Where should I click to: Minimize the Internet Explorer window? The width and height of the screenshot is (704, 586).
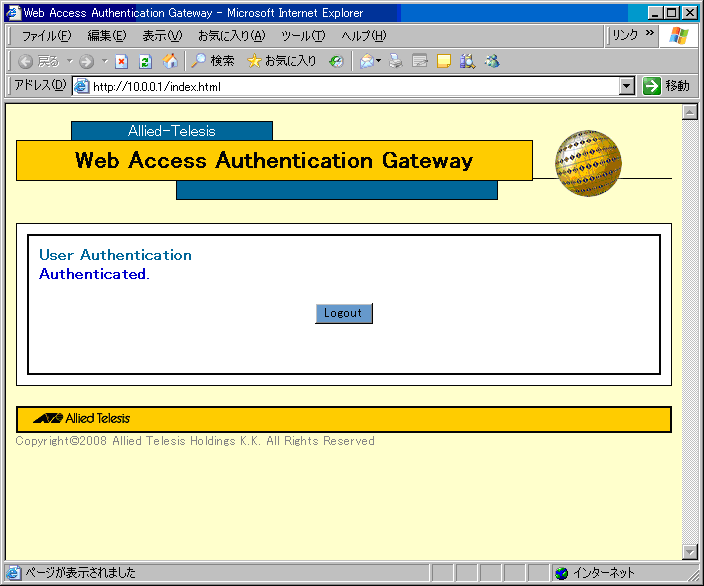pyautogui.click(x=655, y=13)
